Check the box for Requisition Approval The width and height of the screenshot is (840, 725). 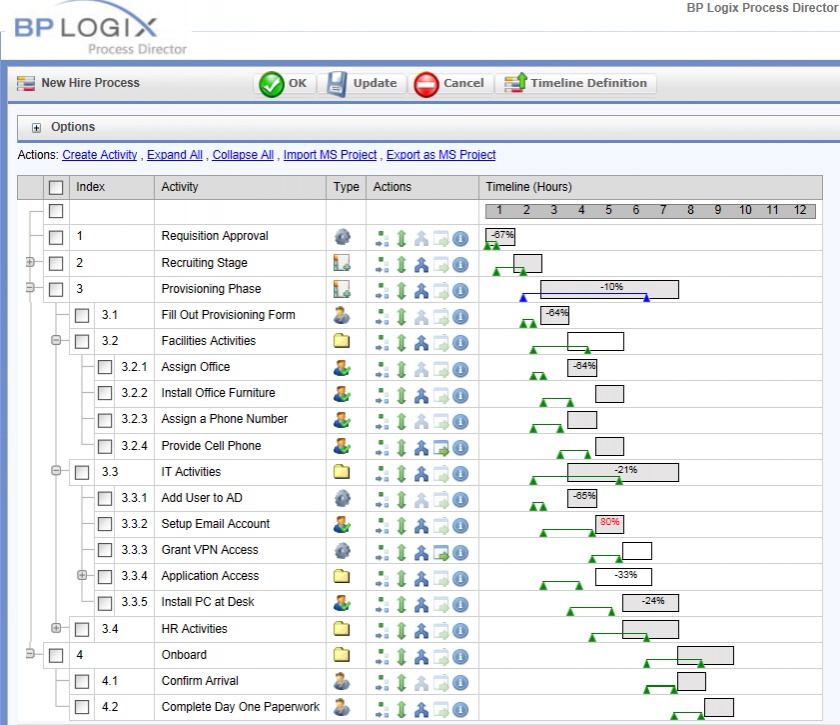[56, 237]
